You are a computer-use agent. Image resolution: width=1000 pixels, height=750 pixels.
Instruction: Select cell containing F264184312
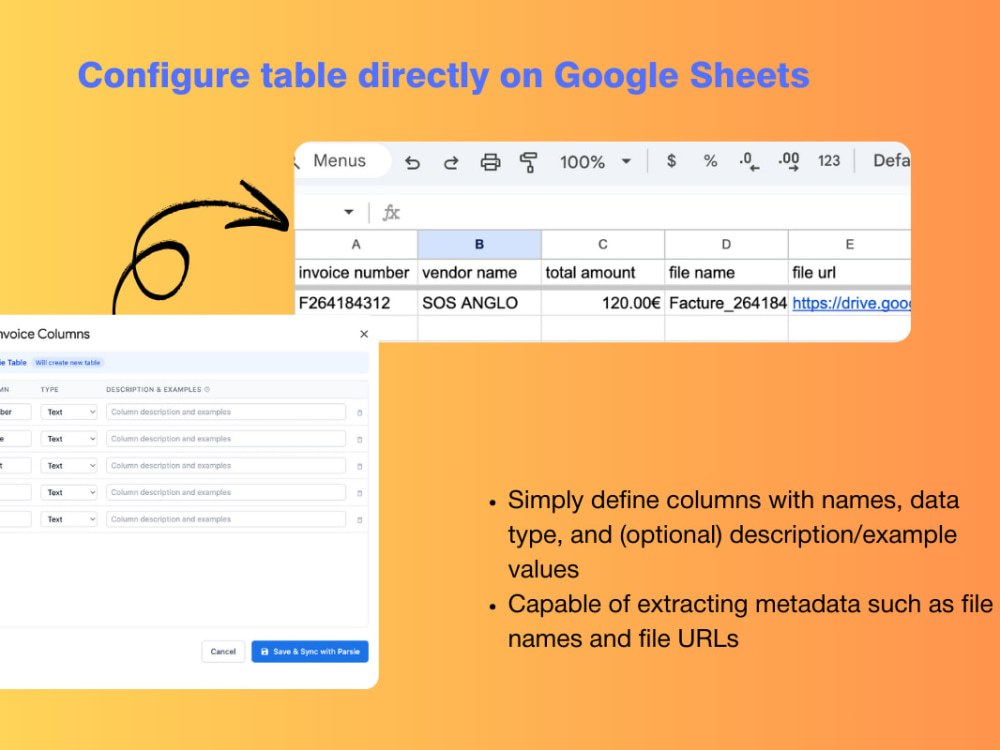[356, 303]
